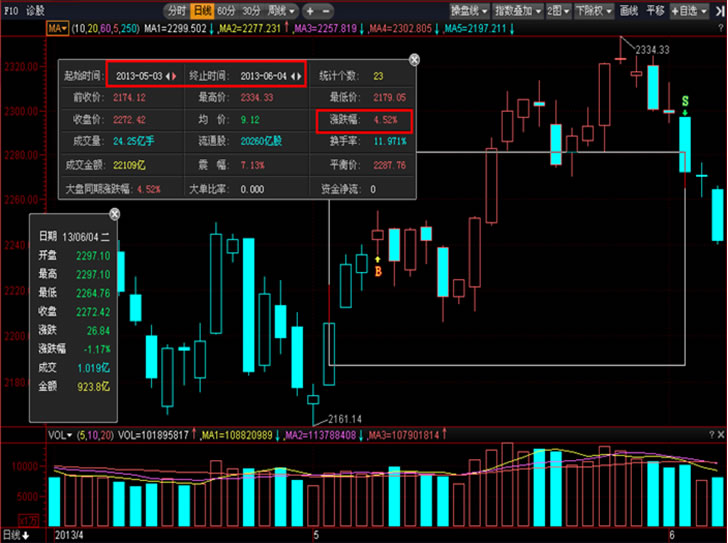Viewport: 728px width, 543px height.
Task: Close the daily quote info panel
Action: tap(114, 214)
